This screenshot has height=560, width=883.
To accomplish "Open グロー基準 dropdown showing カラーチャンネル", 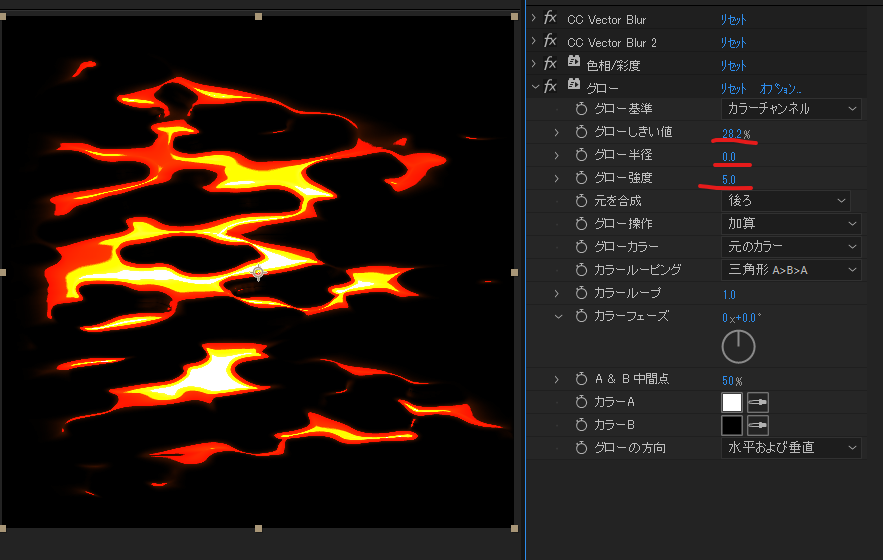I will [x=791, y=109].
